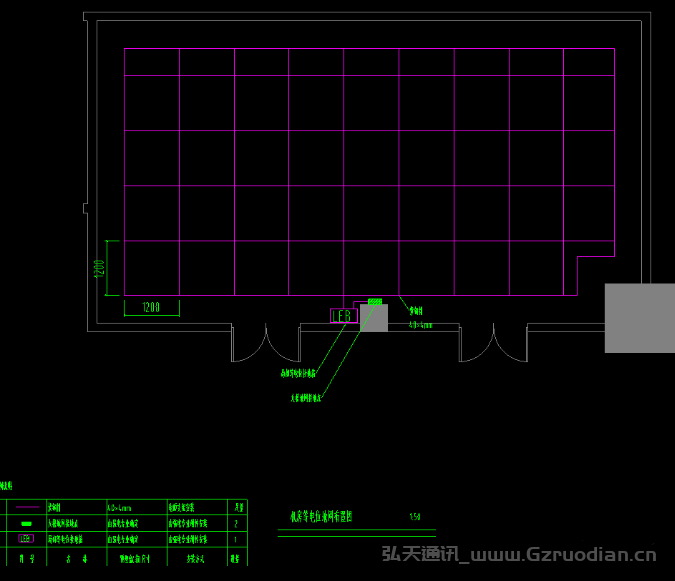The height and width of the screenshot is (581, 675).
Task: Pick the left double door swing arcs
Action: coord(266,343)
